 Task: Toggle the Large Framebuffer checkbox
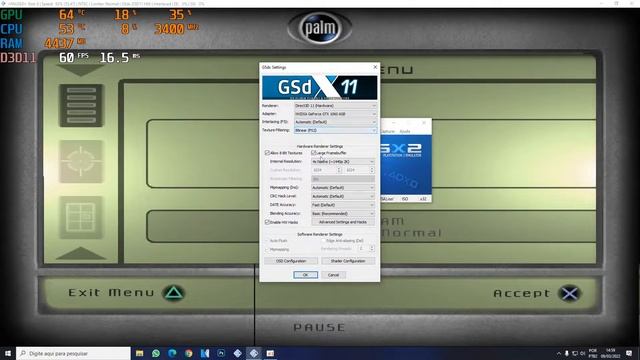tap(313, 153)
